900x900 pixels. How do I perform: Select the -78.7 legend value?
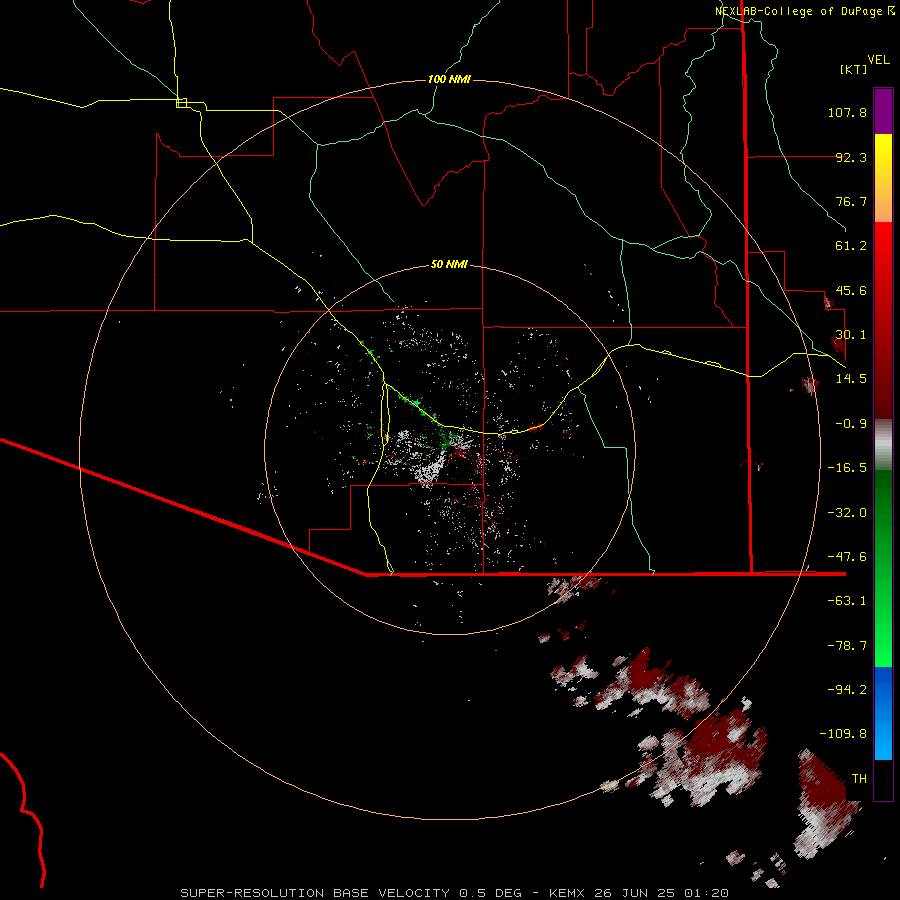coord(847,646)
